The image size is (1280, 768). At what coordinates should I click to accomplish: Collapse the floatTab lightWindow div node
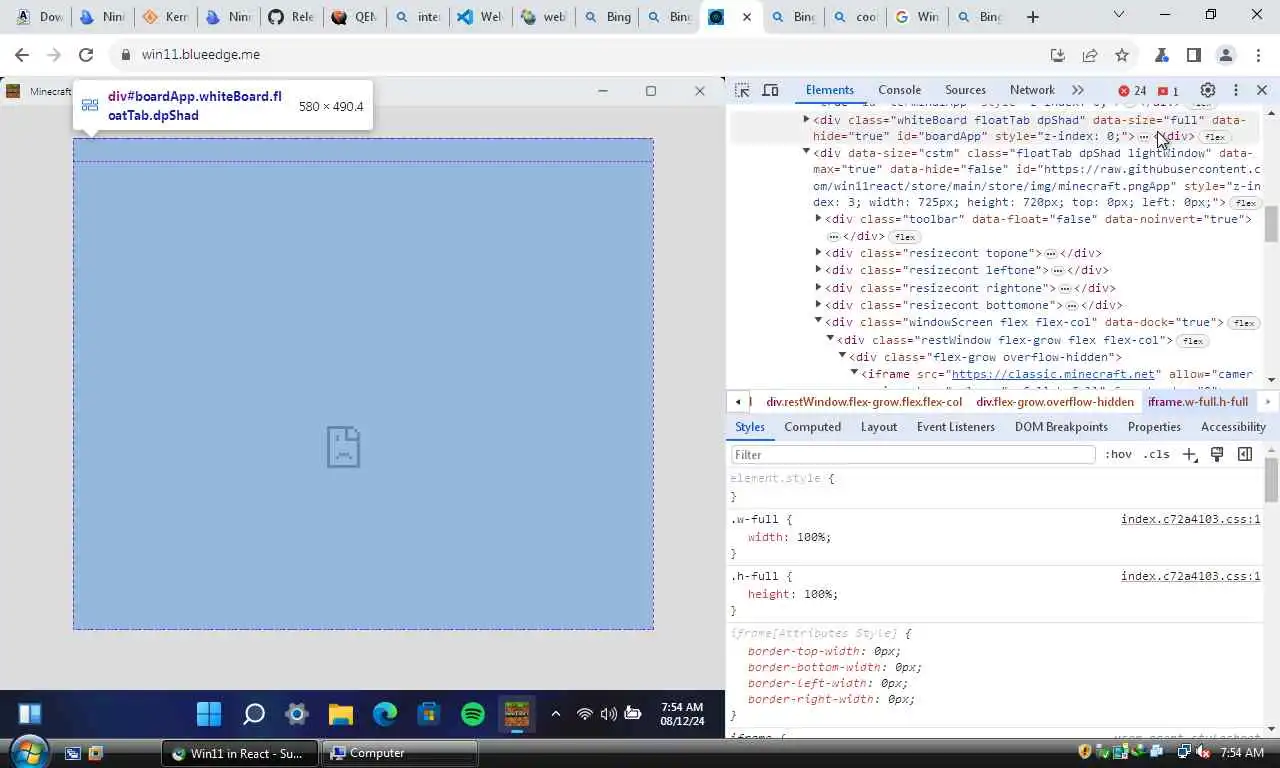(806, 153)
